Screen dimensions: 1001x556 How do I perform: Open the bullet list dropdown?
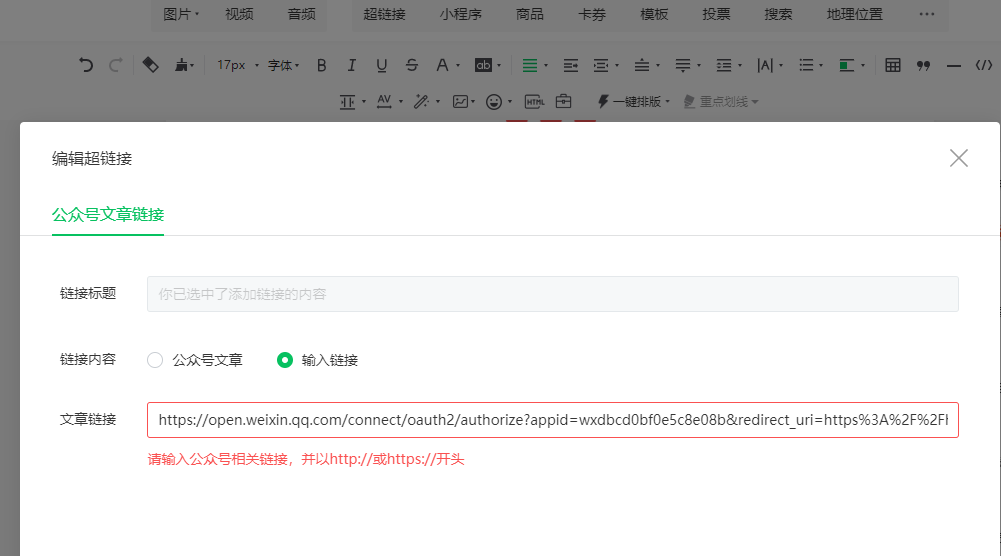[x=811, y=65]
